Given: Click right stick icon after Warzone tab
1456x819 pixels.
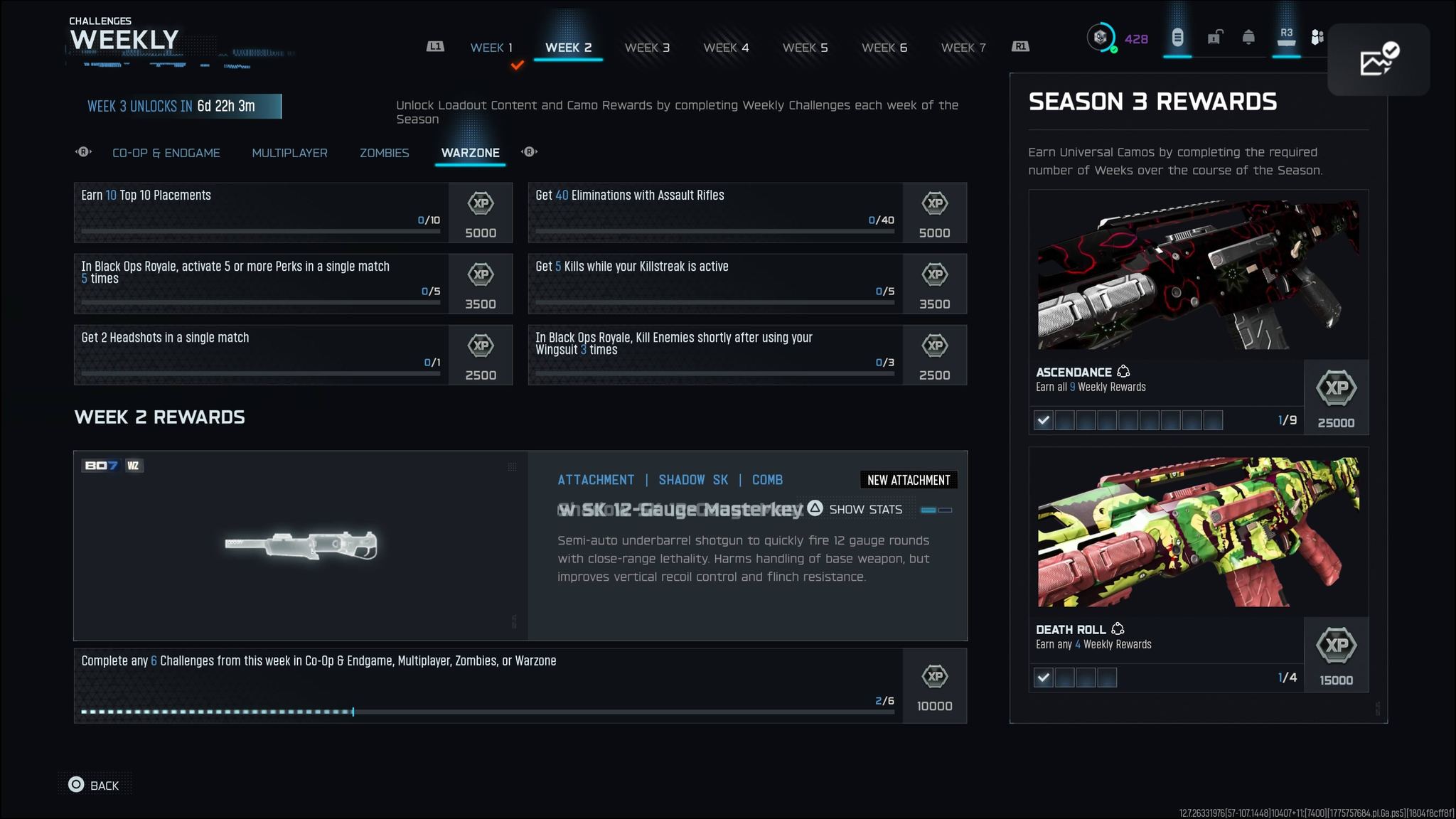Looking at the screenshot, I should [529, 151].
